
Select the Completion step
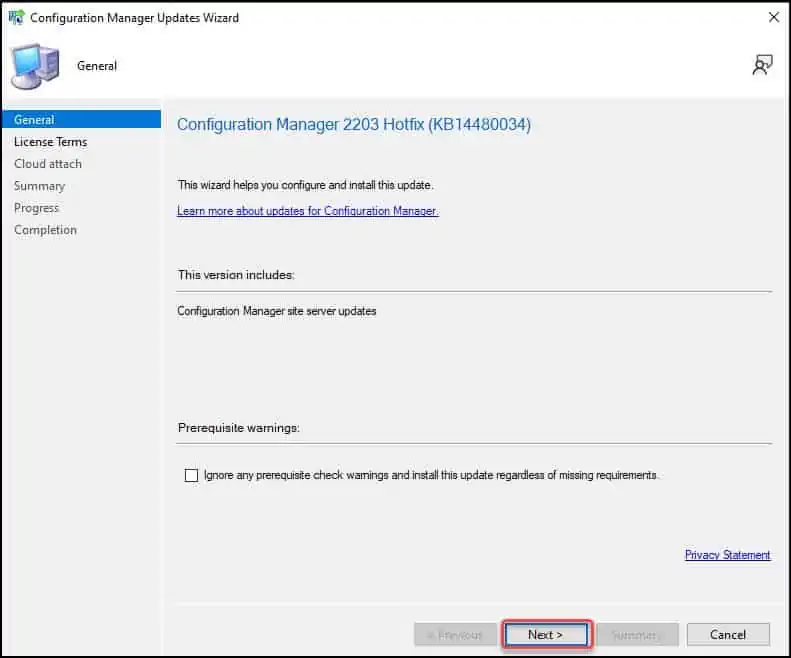[x=45, y=230]
